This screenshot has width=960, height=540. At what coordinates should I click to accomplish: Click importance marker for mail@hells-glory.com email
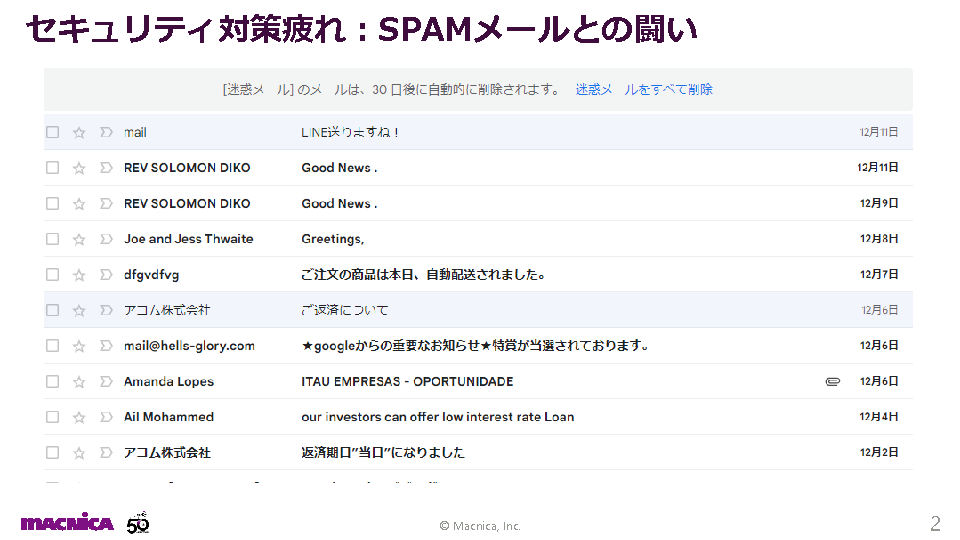(106, 346)
